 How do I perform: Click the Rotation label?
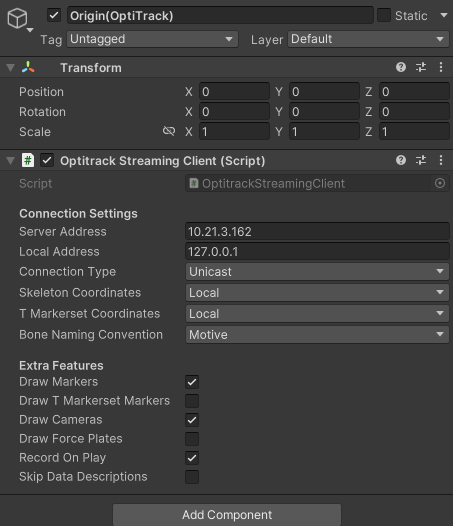tap(42, 111)
